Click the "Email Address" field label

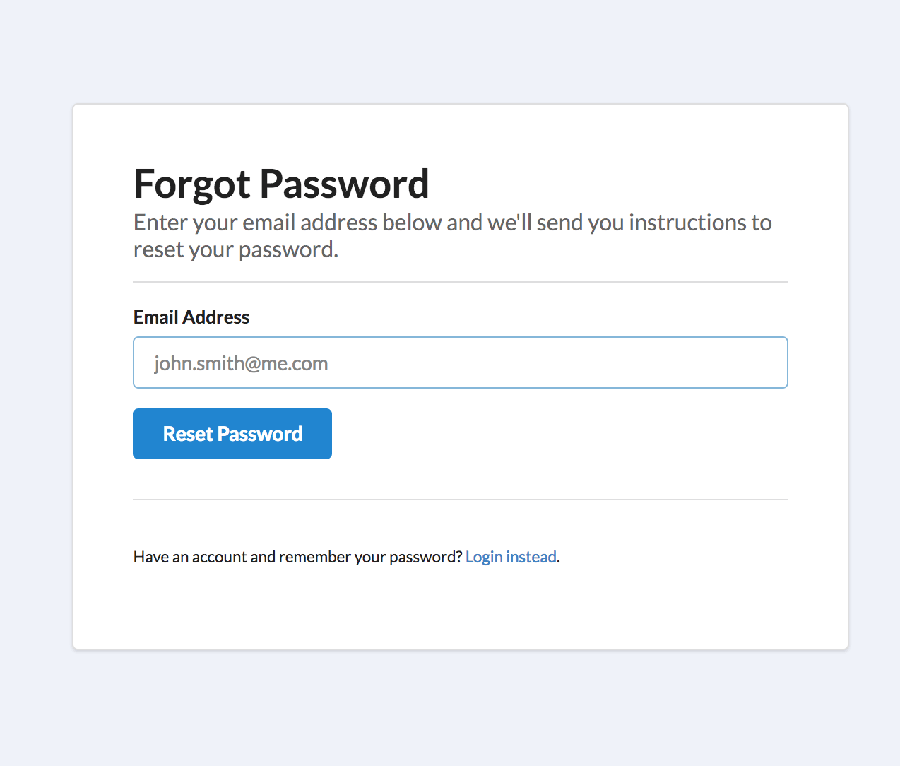[191, 317]
